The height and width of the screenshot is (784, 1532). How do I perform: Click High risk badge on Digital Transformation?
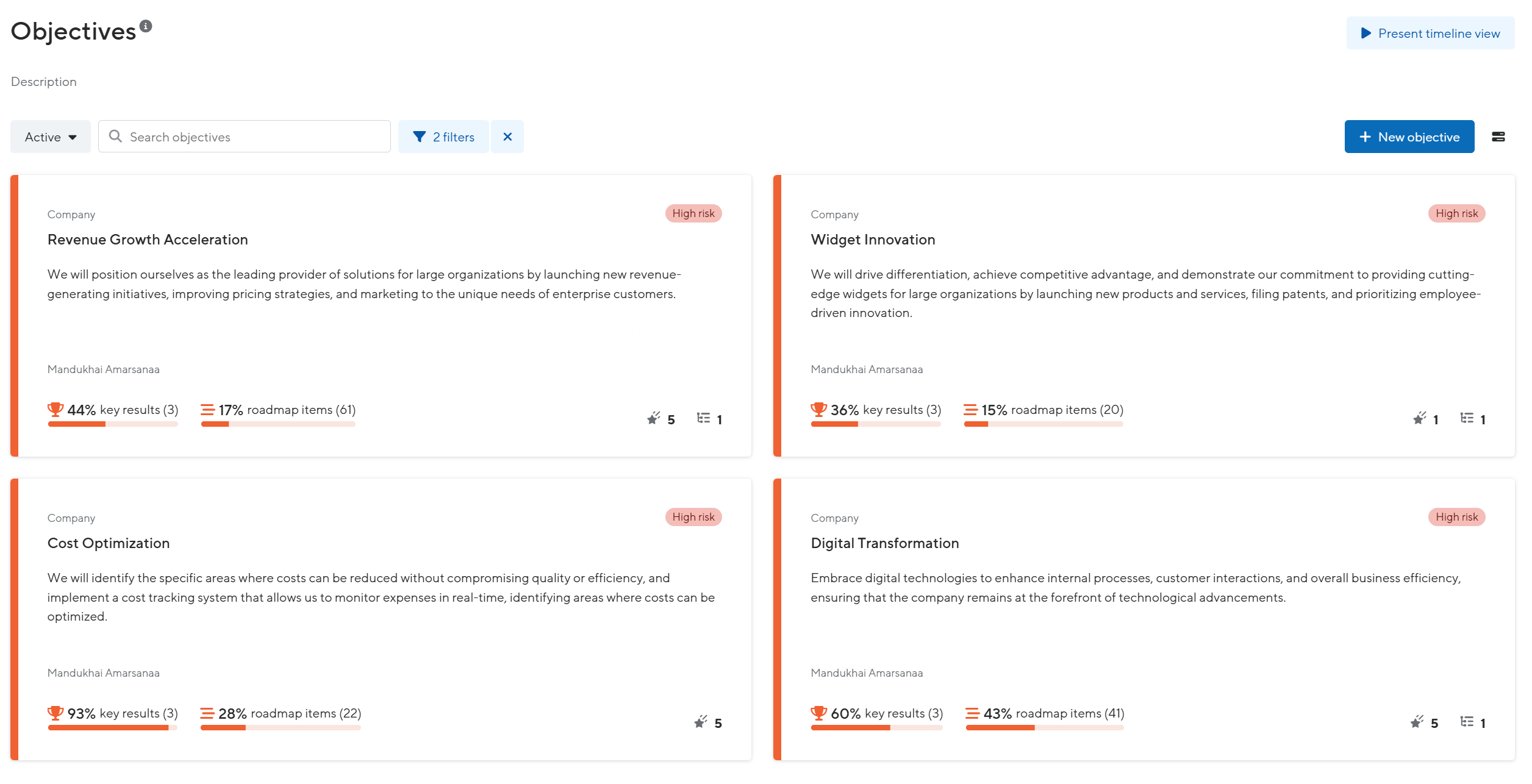tap(1456, 517)
